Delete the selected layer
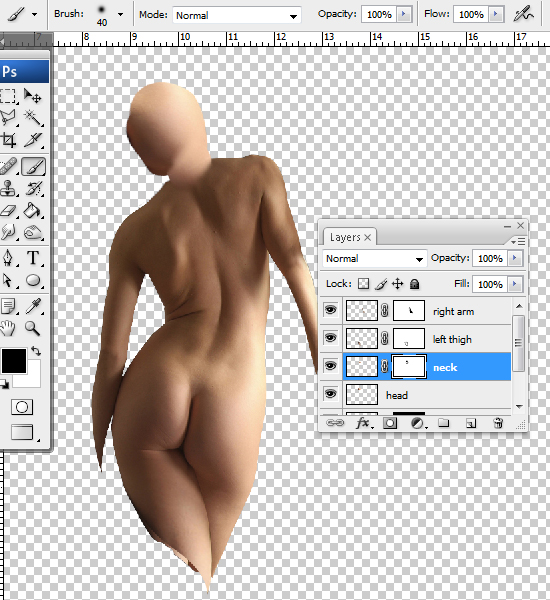This screenshot has width=550, height=600. click(x=498, y=423)
